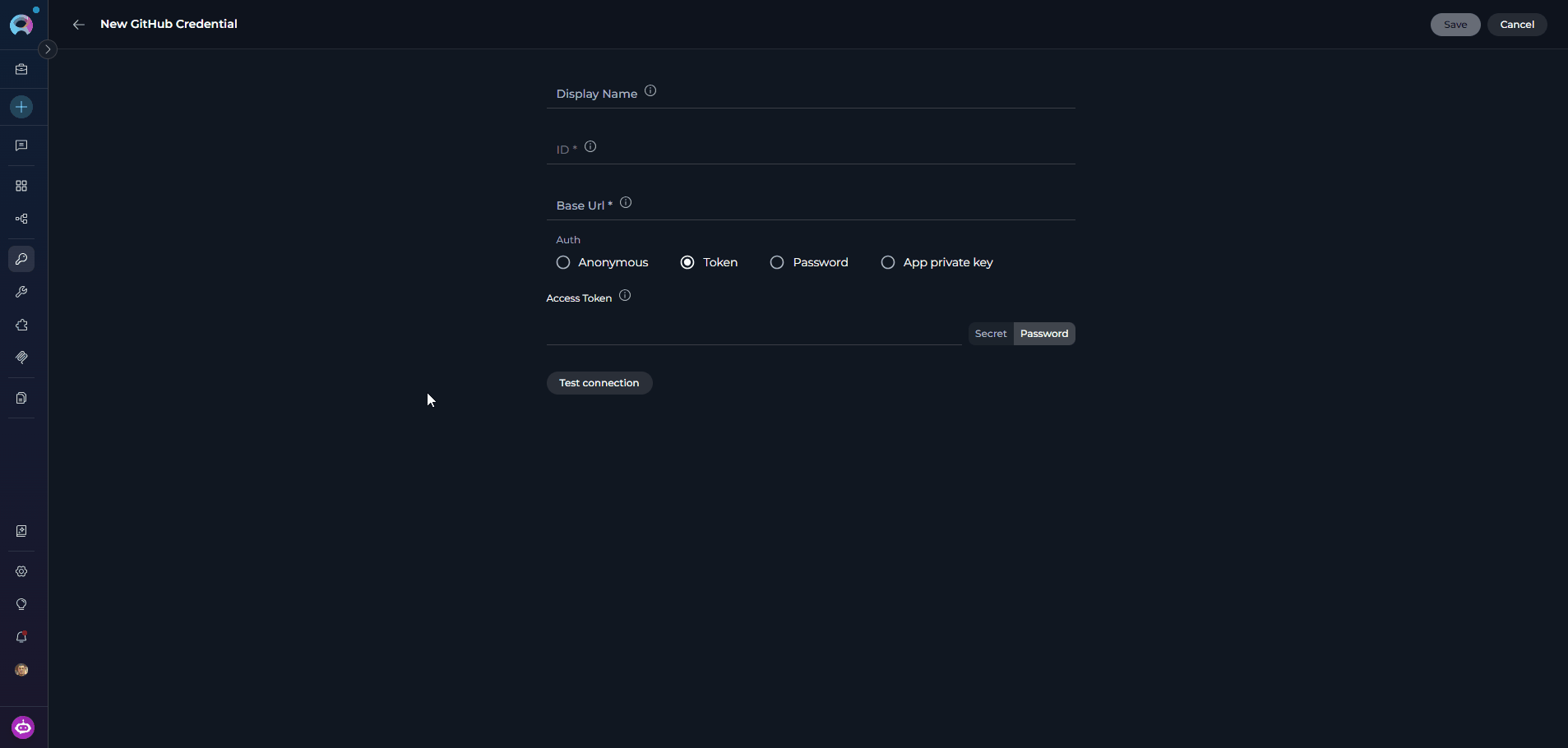Image resolution: width=1568 pixels, height=748 pixels.
Task: Switch token input to Secret mode
Action: (x=991, y=334)
